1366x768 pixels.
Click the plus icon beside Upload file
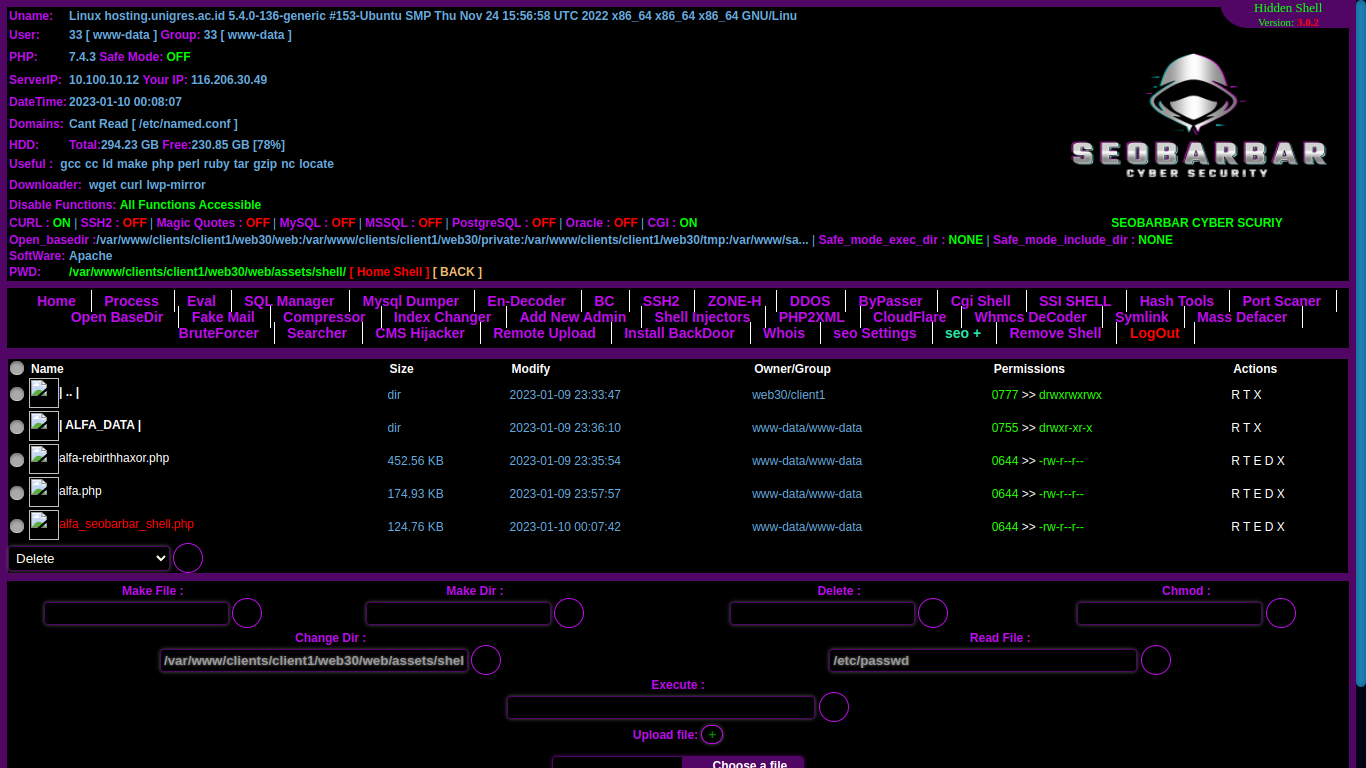(x=712, y=735)
